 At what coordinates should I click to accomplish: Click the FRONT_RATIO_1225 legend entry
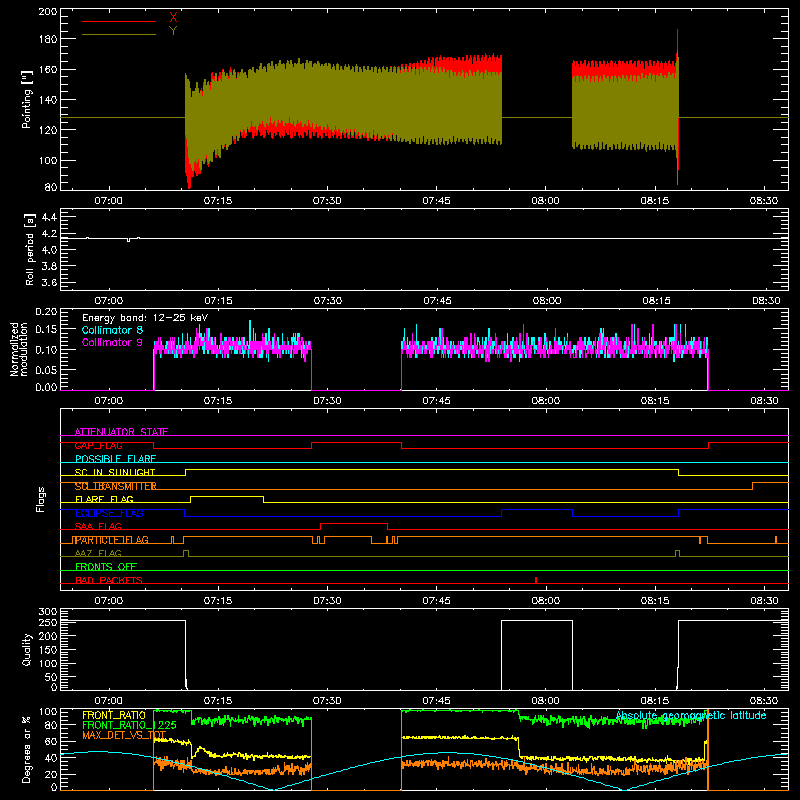pos(130,725)
